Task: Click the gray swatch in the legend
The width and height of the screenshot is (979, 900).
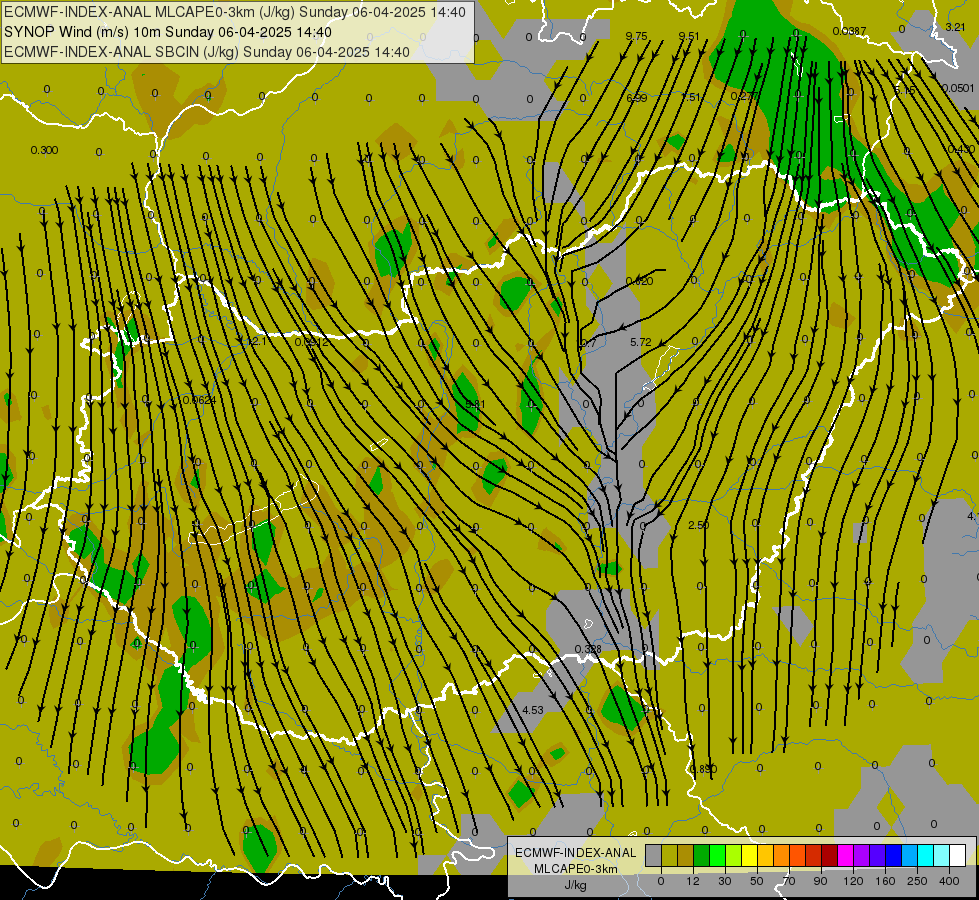Action: [x=653, y=855]
